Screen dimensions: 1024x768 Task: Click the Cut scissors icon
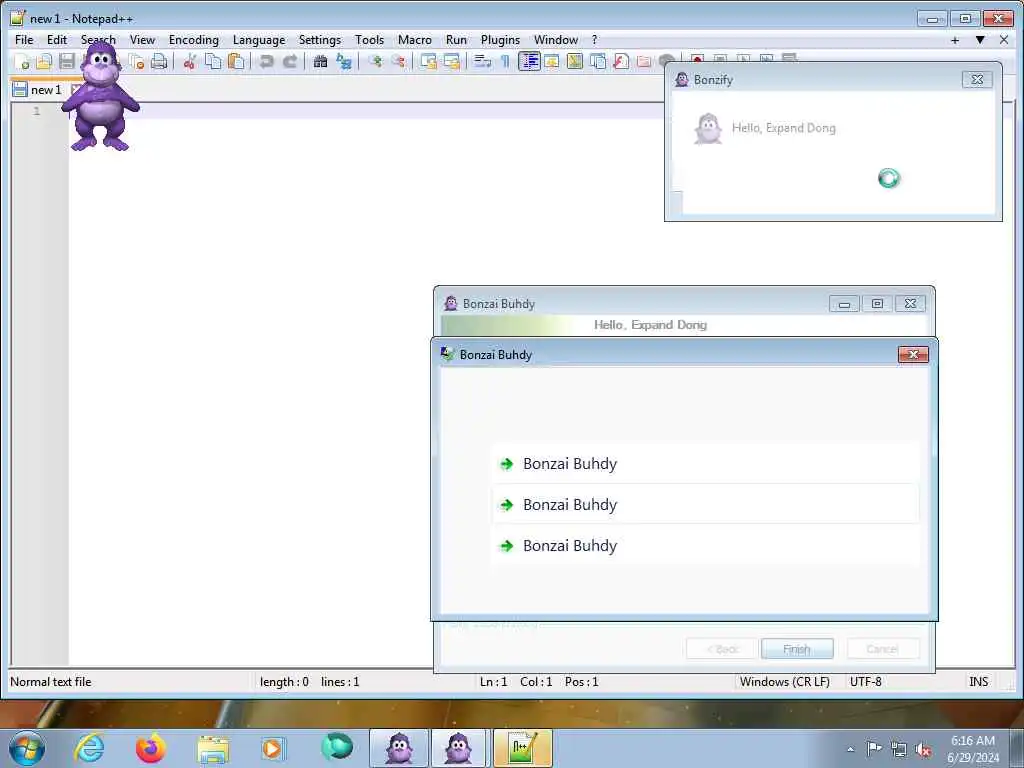coord(189,61)
